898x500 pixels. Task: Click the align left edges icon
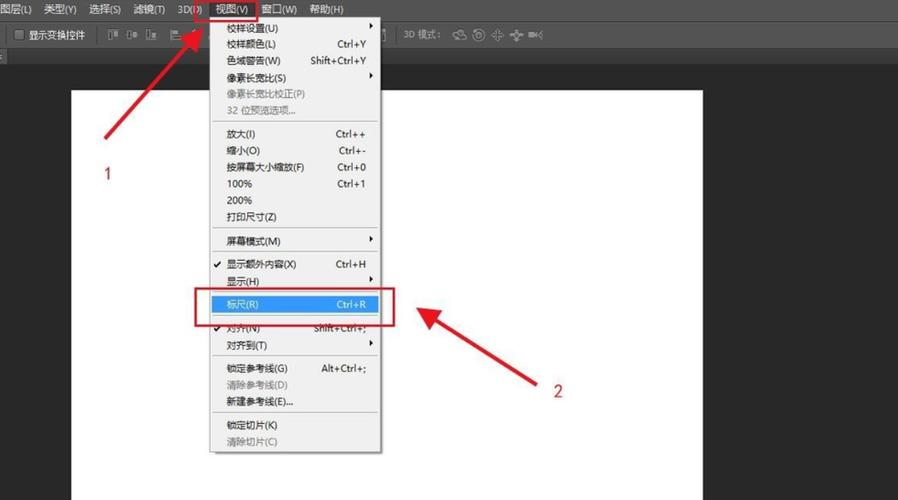[175, 35]
